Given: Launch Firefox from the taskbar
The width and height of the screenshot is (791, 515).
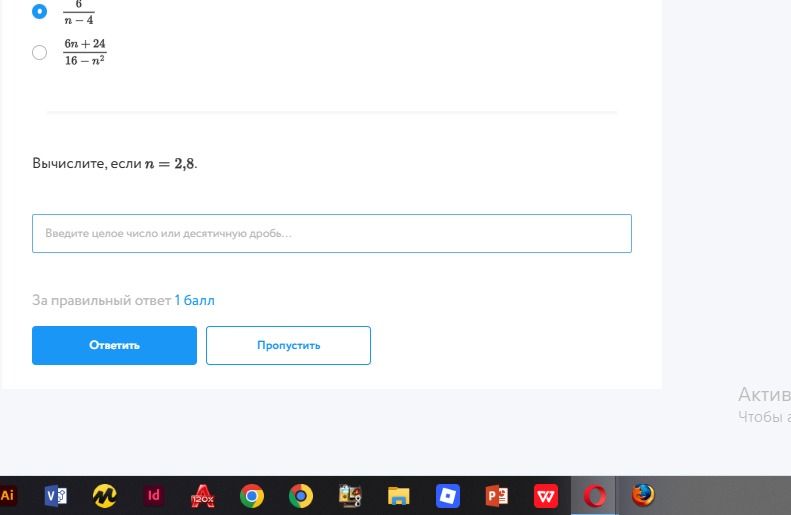Looking at the screenshot, I should 643,495.
